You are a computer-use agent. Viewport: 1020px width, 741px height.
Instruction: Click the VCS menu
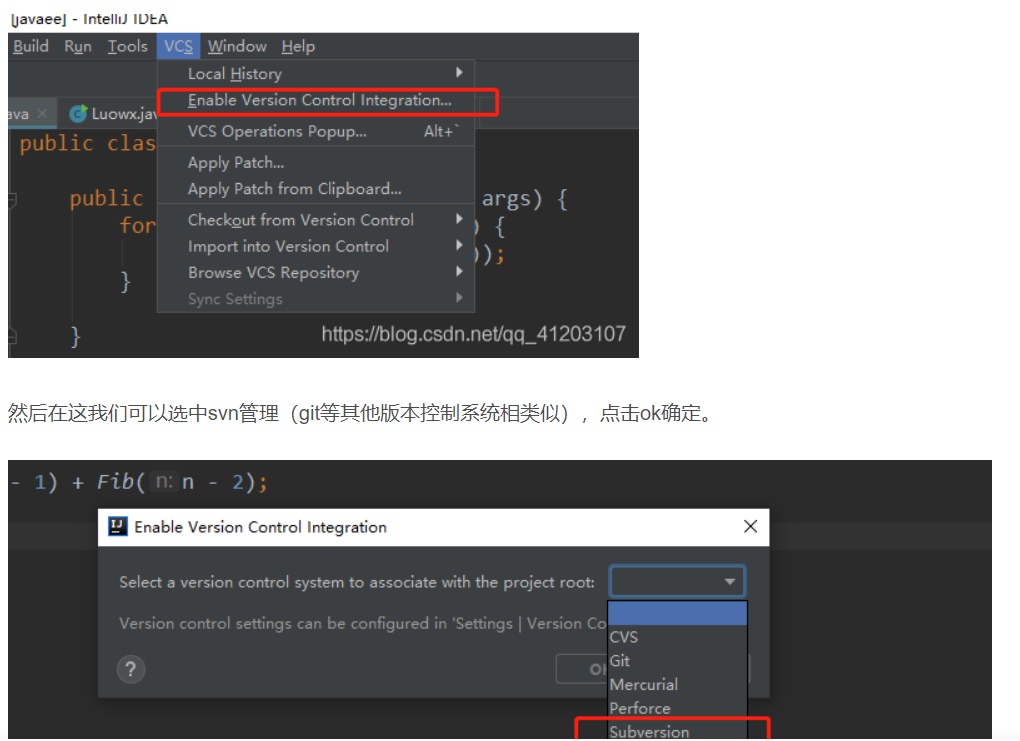[x=178, y=46]
